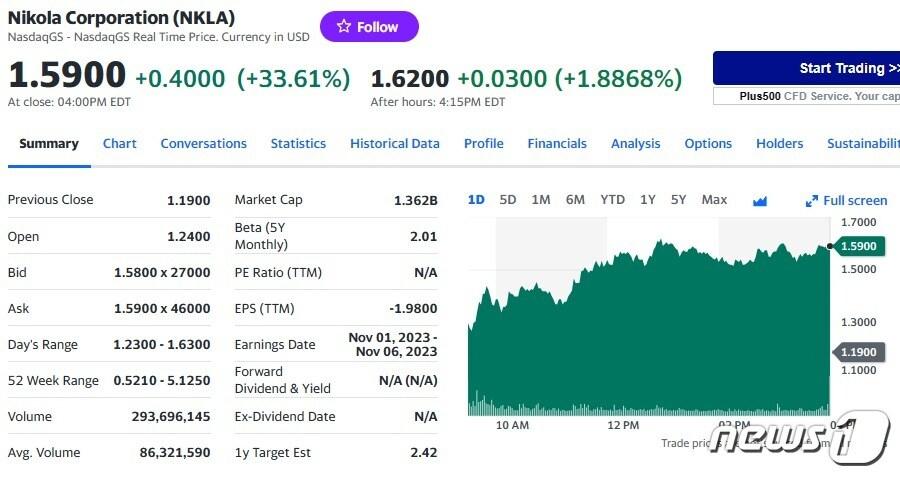Expand chart with Full screen icon
This screenshot has width=900, height=477.
pyautogui.click(x=846, y=201)
